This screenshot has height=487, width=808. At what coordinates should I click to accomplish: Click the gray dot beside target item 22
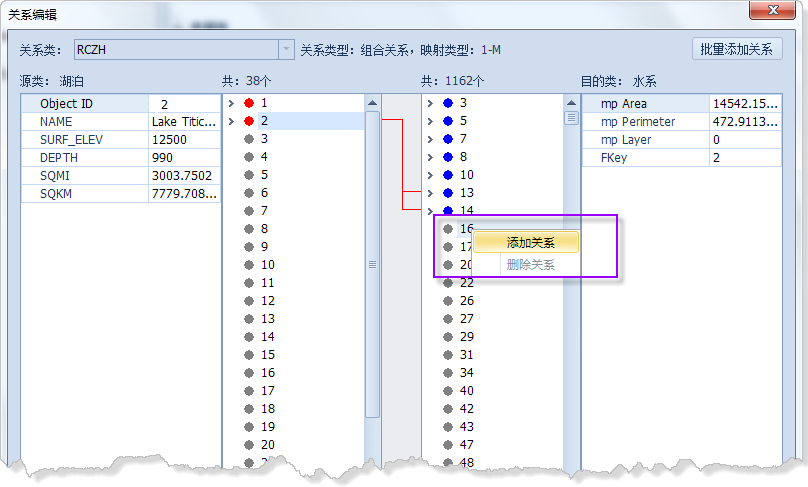[448, 283]
